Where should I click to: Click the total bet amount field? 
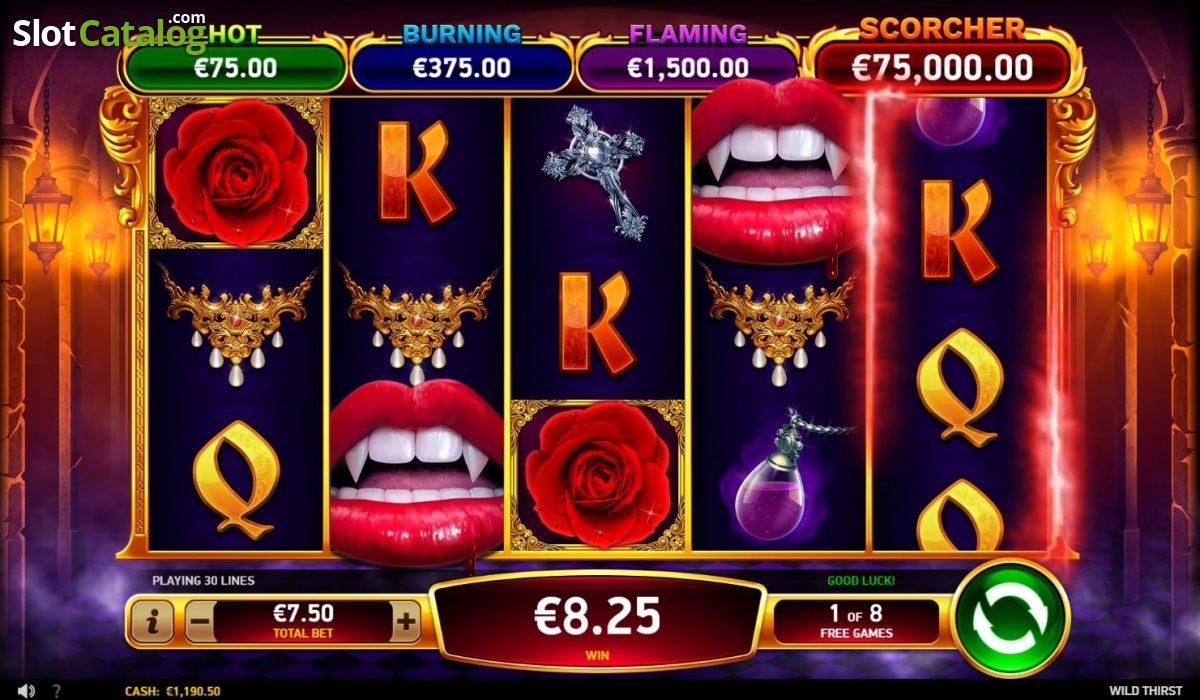pos(303,622)
